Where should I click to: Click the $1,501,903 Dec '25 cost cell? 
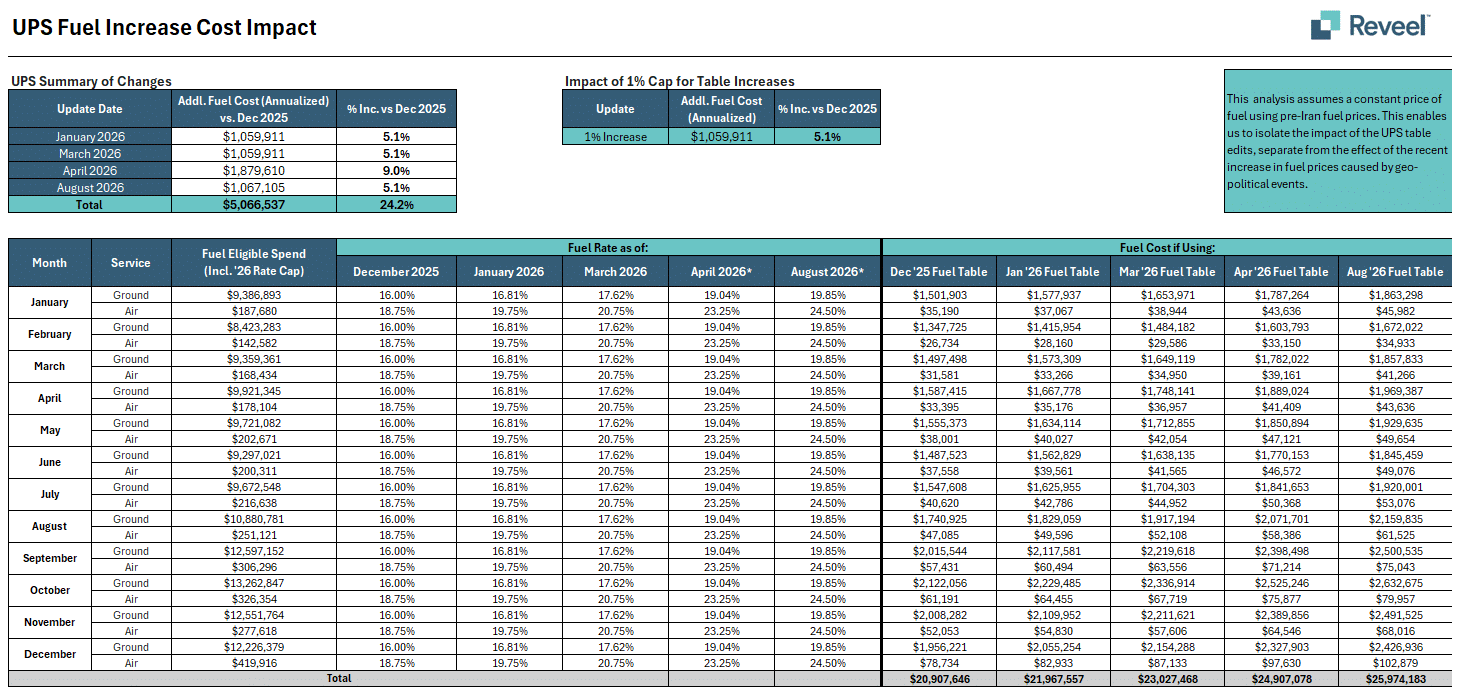tap(939, 295)
